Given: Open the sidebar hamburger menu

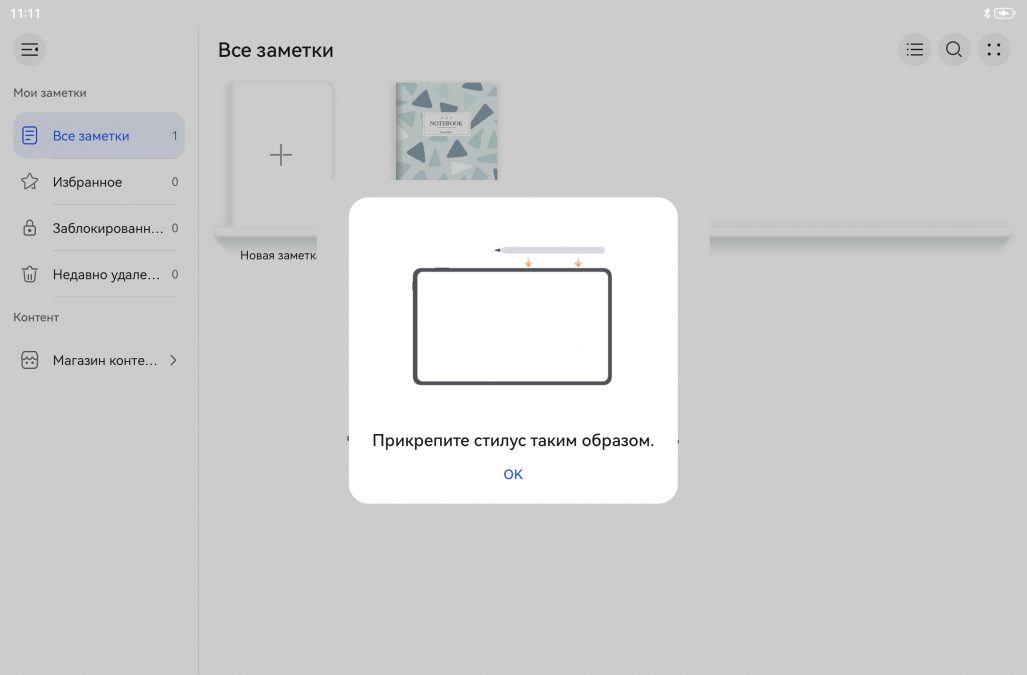Looking at the screenshot, I should click(x=29, y=49).
